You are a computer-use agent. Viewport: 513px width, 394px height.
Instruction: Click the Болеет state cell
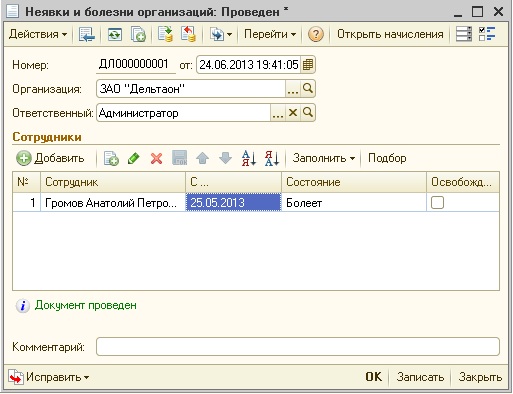click(354, 203)
